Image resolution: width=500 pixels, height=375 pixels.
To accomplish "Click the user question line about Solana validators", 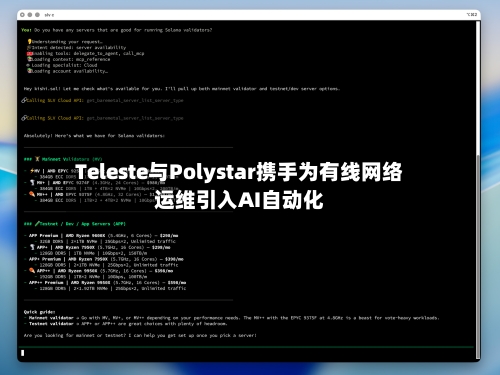I will pos(117,30).
